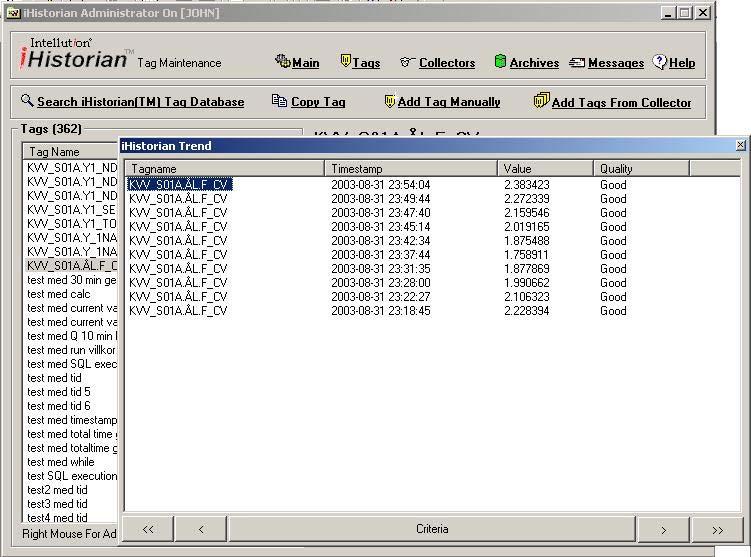Click the Messages envelope icon
Screen dimensions: 751x557
(x=577, y=62)
